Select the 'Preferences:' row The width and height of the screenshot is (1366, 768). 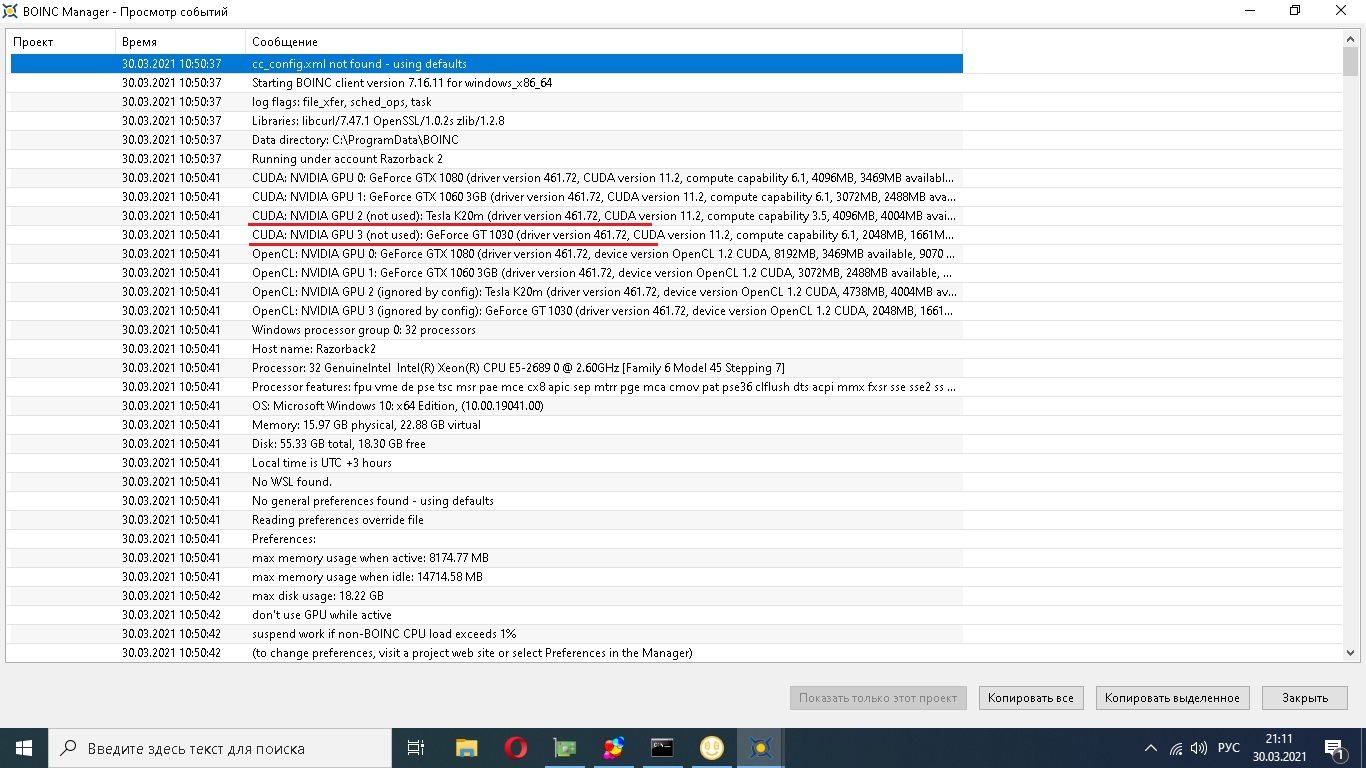point(486,539)
